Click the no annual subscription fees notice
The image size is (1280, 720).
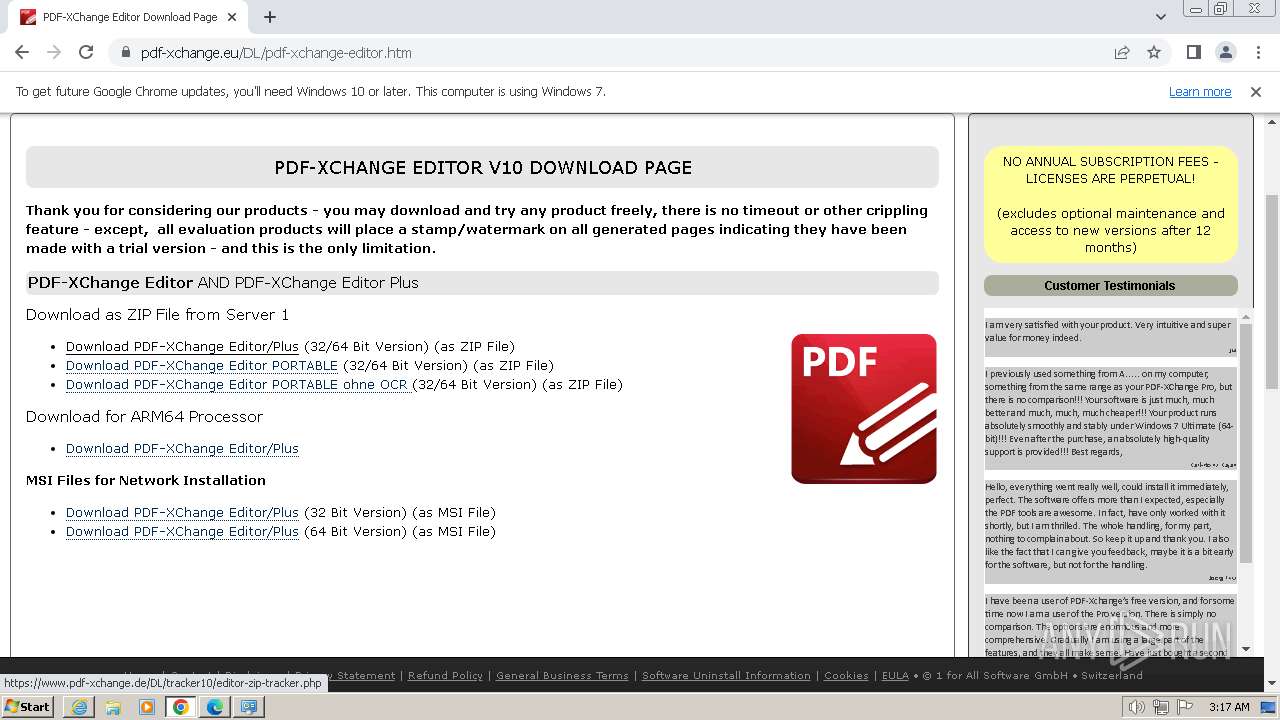click(1110, 204)
